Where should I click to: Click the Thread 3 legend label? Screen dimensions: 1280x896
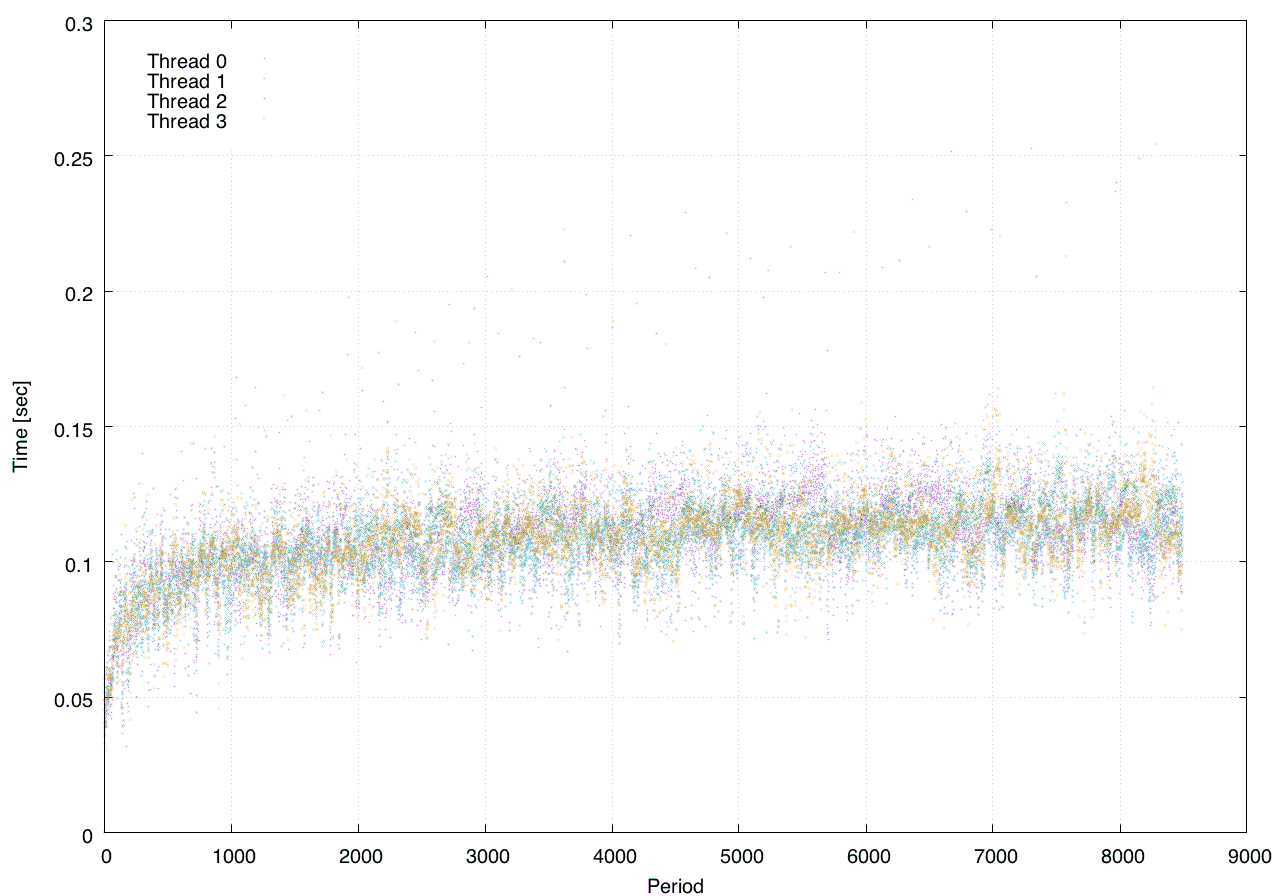pos(187,122)
